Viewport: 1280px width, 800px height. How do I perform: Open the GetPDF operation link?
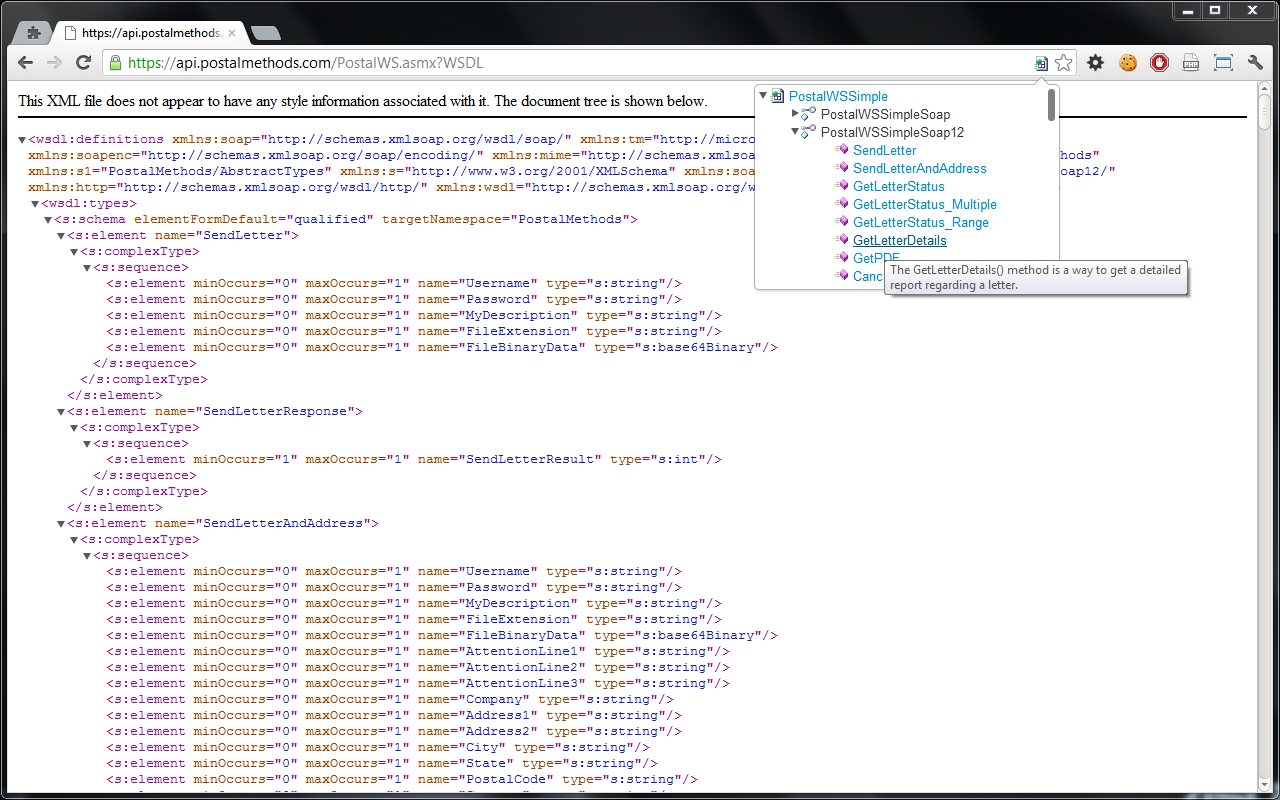click(876, 258)
